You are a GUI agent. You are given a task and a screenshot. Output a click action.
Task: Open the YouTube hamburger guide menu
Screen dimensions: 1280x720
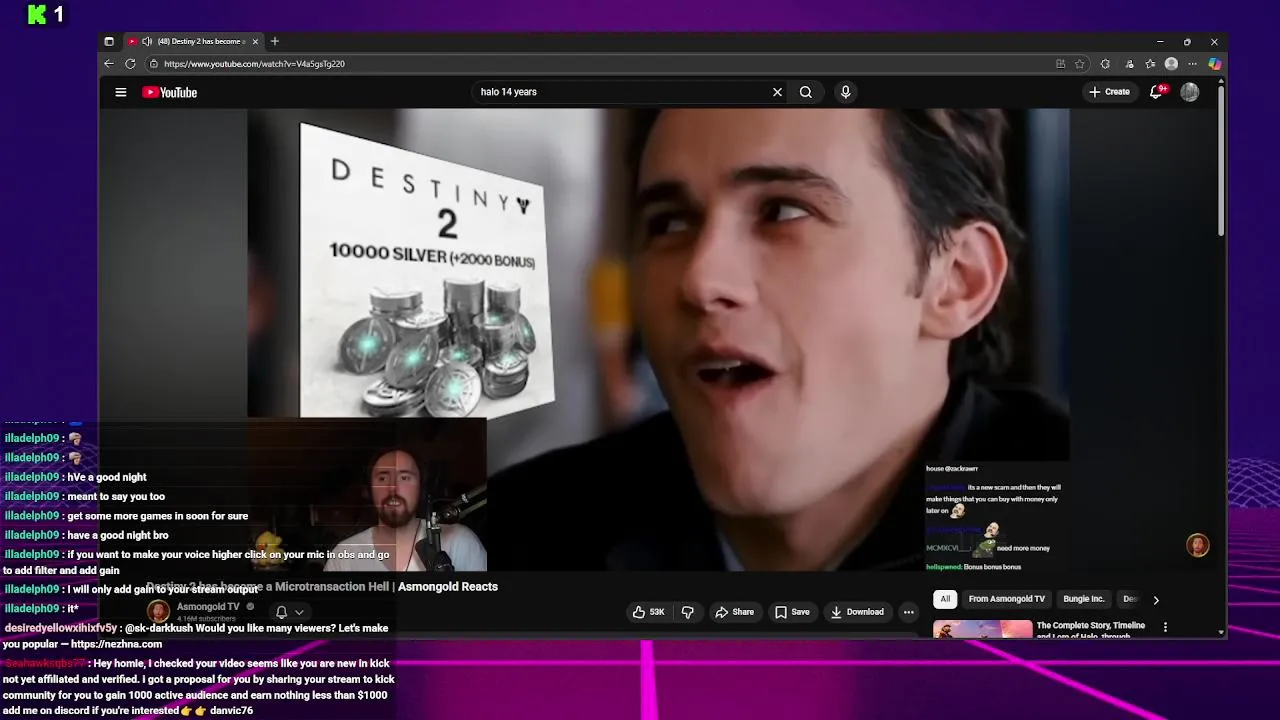(x=121, y=92)
